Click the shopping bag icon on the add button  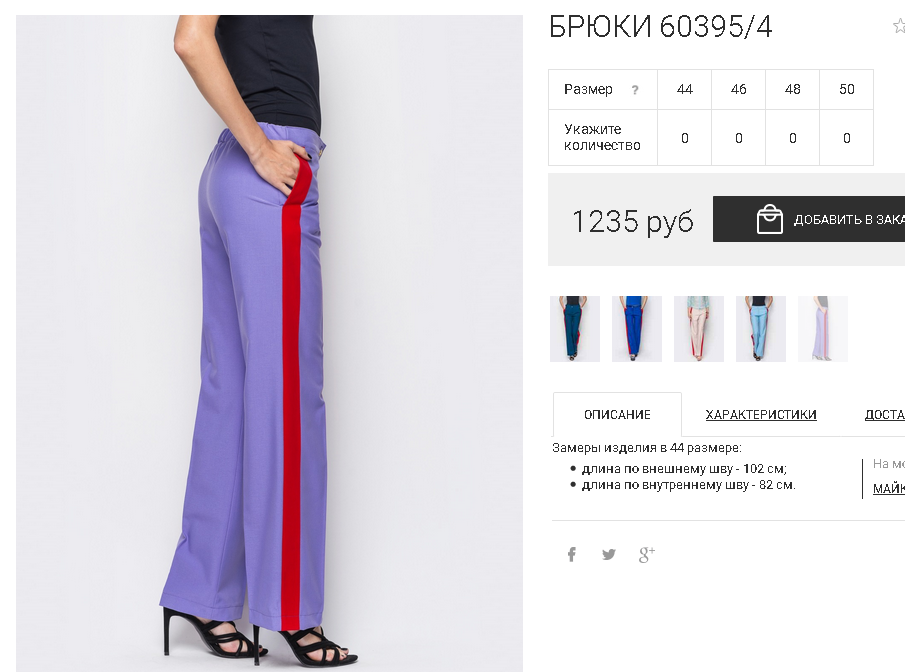tap(769, 219)
